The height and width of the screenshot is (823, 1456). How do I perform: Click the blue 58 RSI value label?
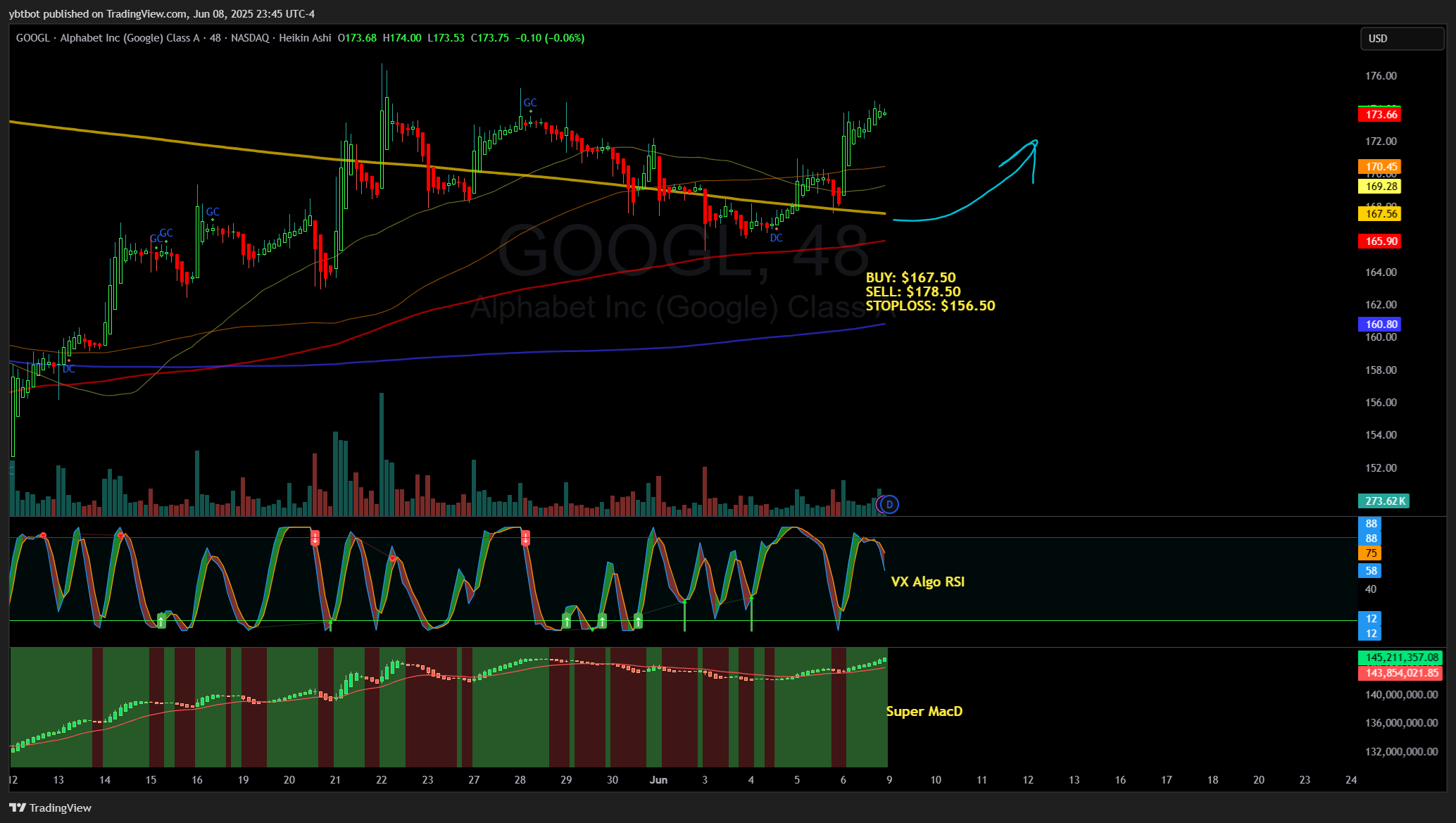[1370, 571]
